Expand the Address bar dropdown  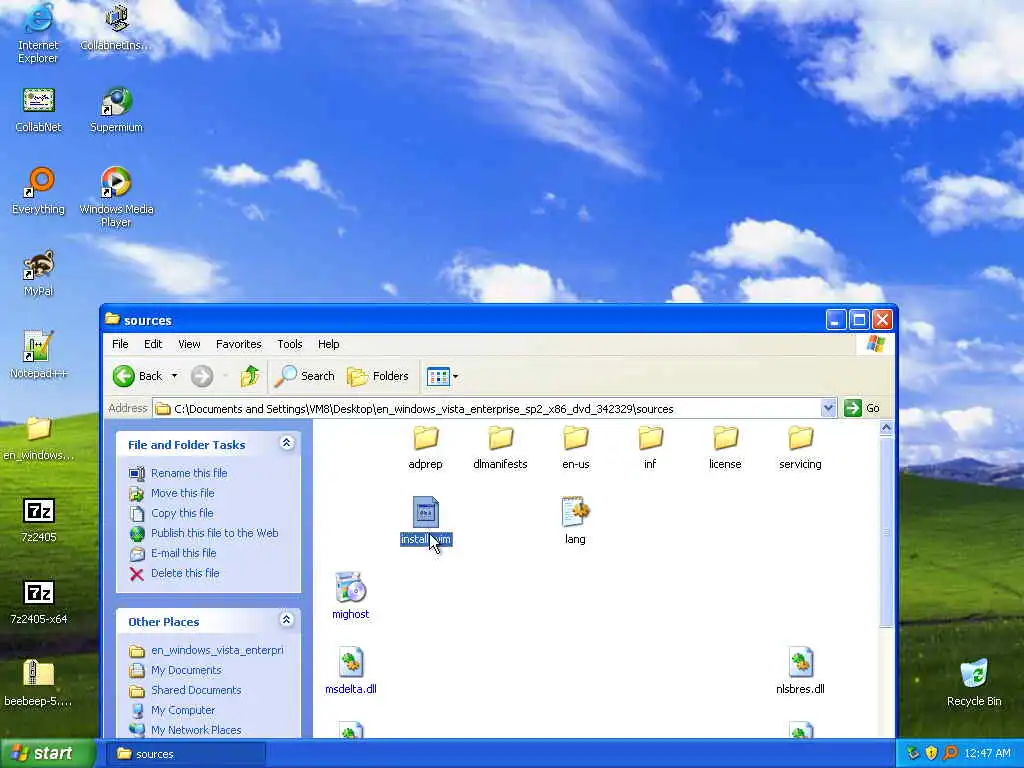click(x=828, y=409)
